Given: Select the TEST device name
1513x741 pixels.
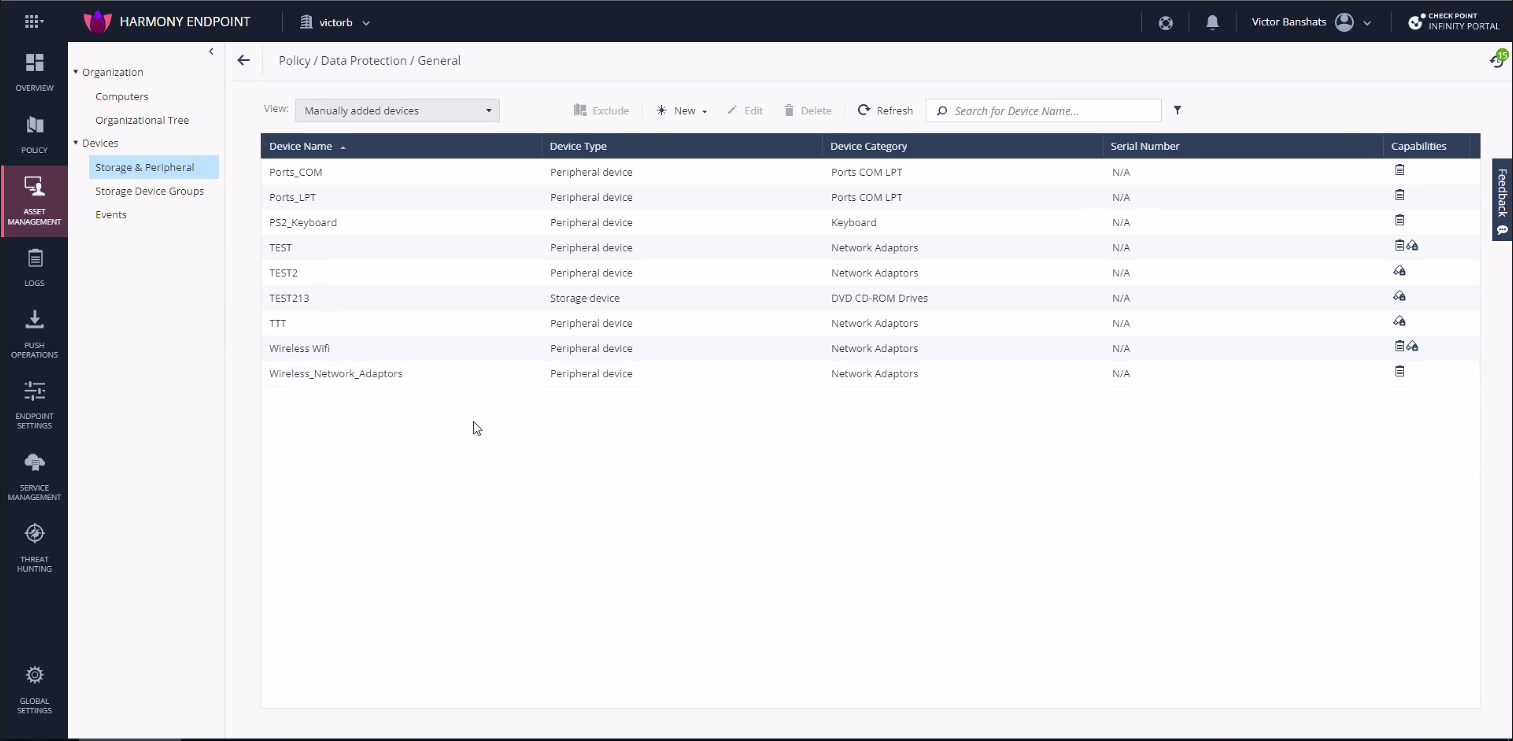Looking at the screenshot, I should (x=281, y=248).
